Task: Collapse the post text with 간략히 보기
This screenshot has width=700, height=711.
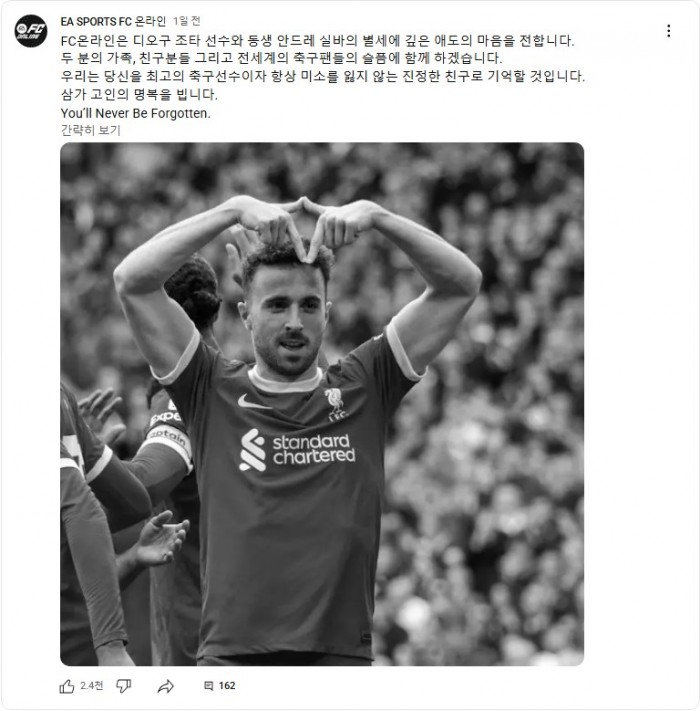Action: [90, 130]
